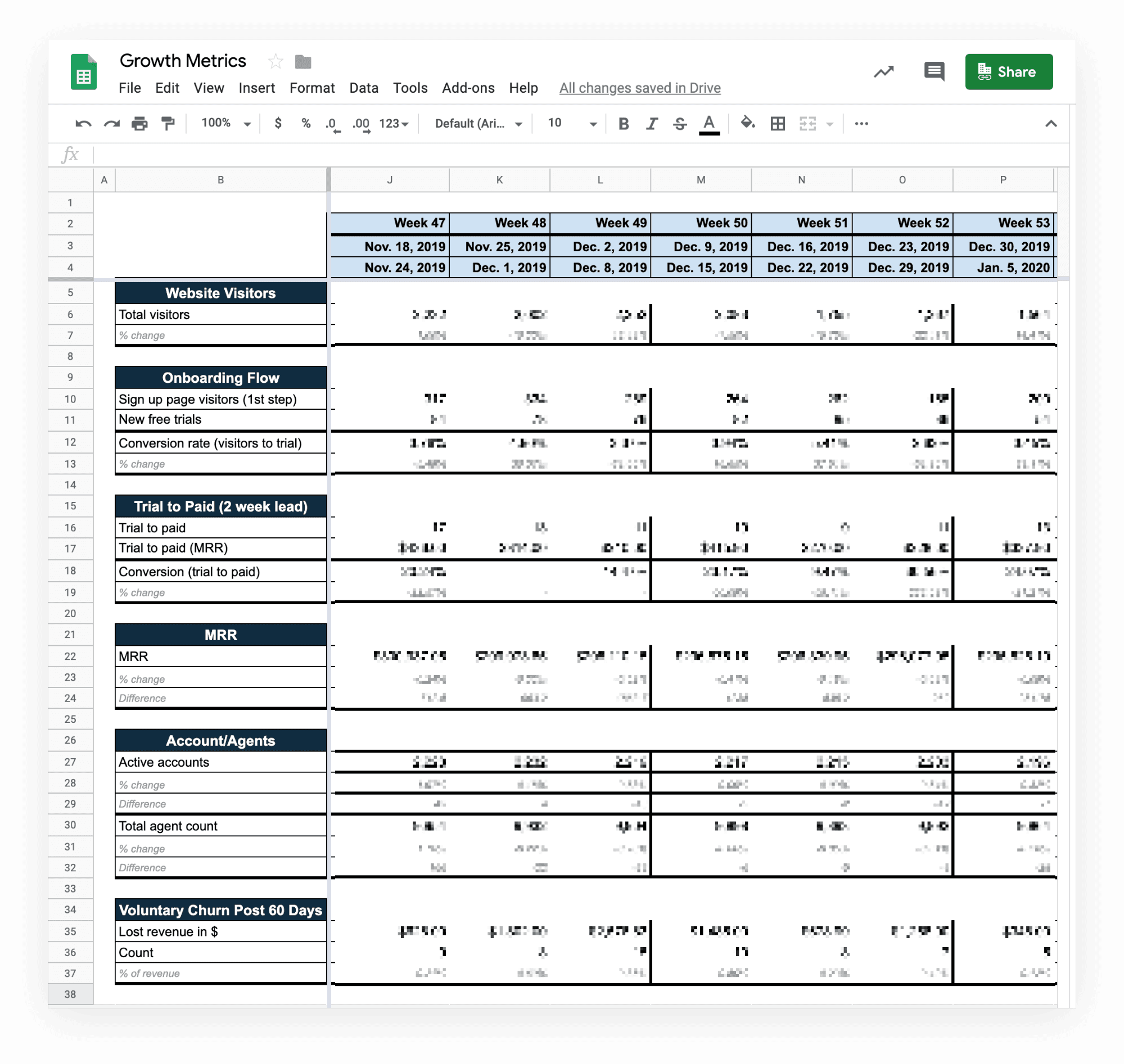Click the print icon
The image size is (1124, 1064).
139,124
